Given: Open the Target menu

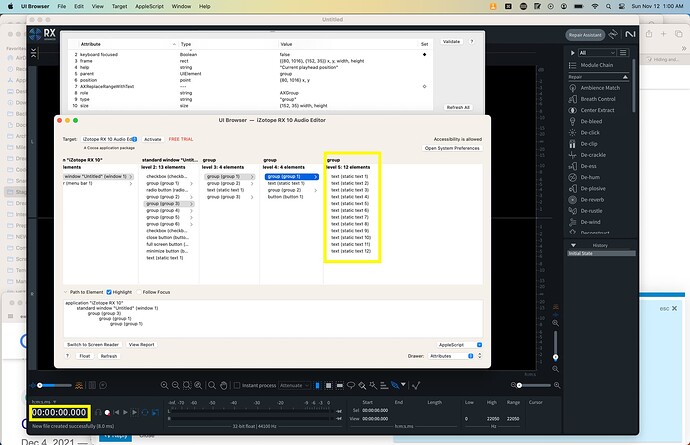Looking at the screenshot, I should coord(119,7).
